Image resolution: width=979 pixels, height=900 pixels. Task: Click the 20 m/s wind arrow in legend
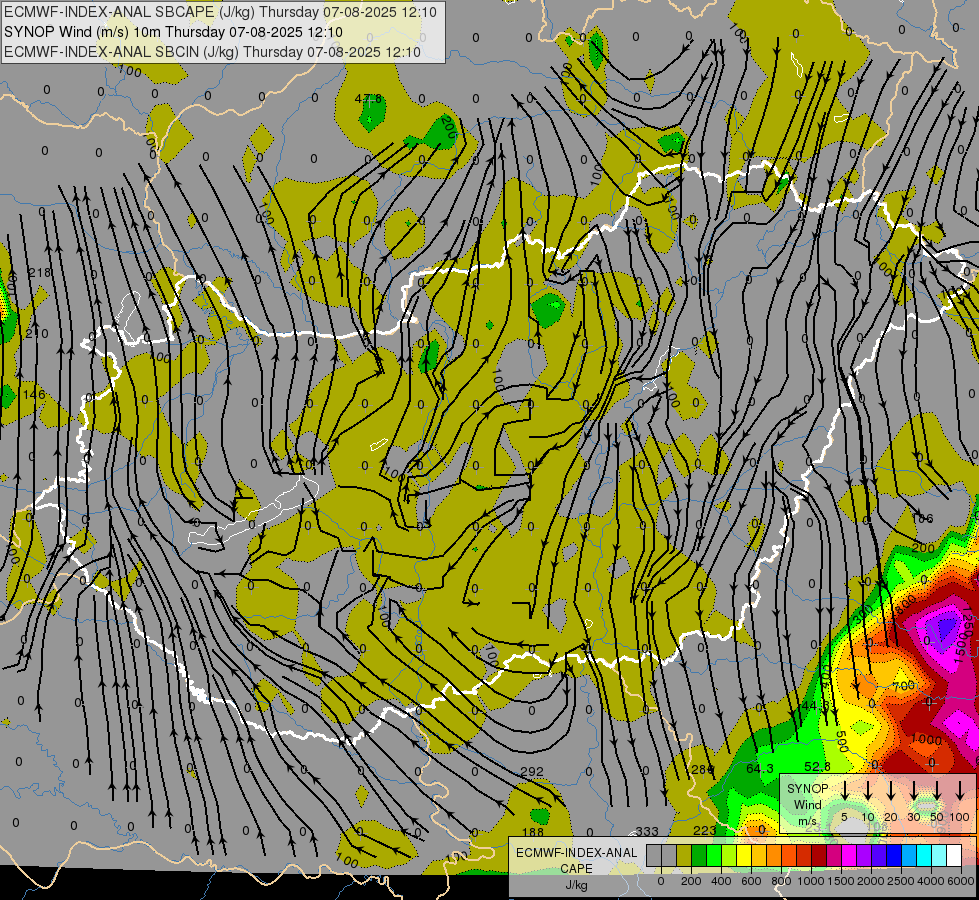coord(891,790)
